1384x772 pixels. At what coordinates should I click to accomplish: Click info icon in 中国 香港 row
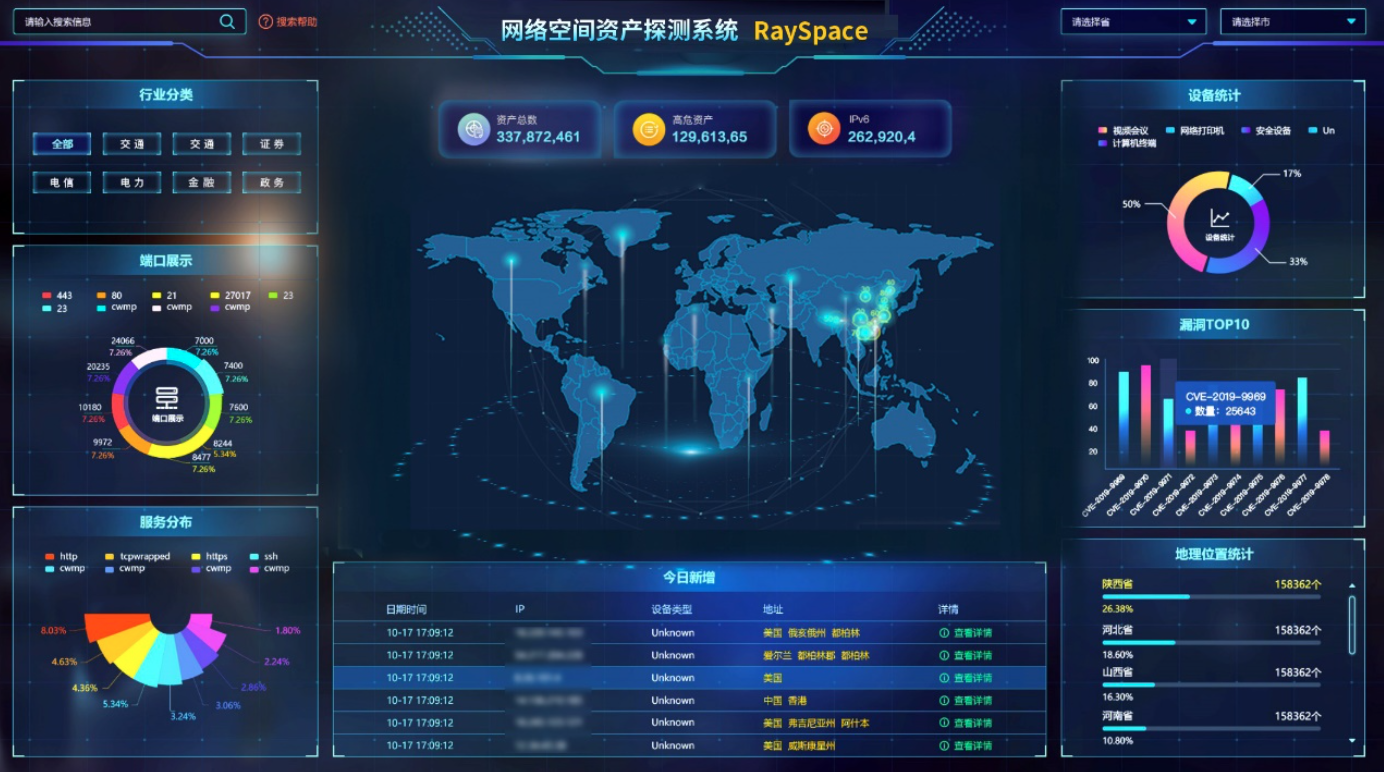point(944,701)
